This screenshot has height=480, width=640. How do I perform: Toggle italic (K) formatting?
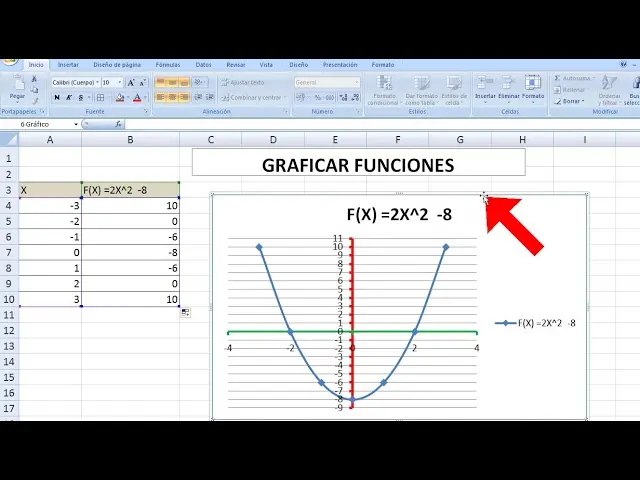tap(70, 98)
